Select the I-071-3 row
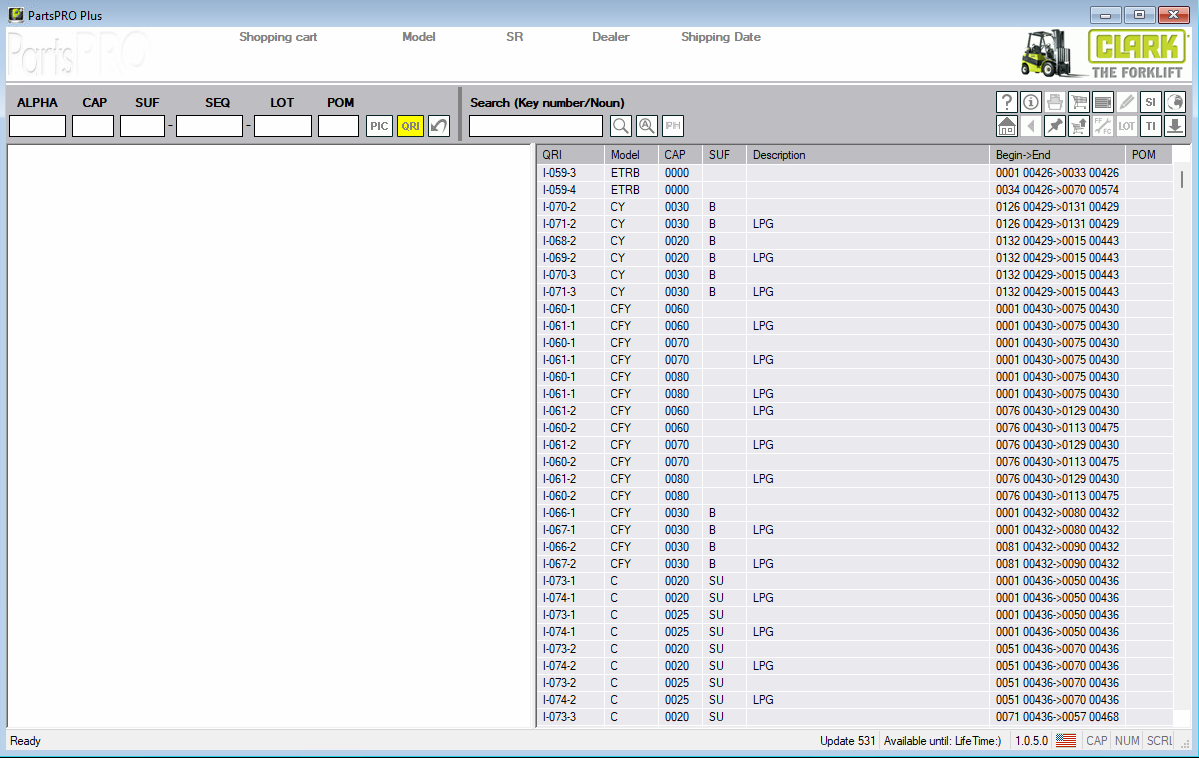Image resolution: width=1199 pixels, height=758 pixels. 854,291
